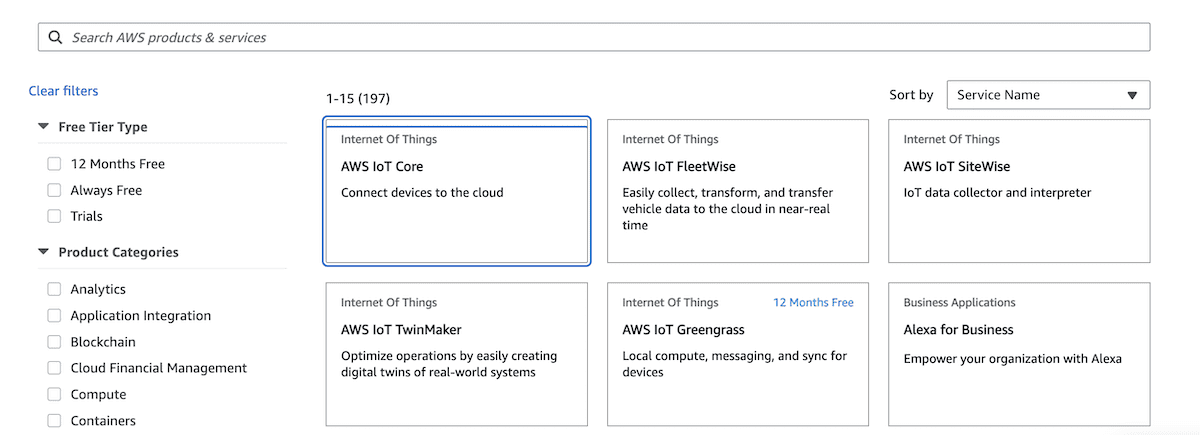Screen dimensions: 1200x435
Task: Select the Analytics category checkbox
Action: pyautogui.click(x=54, y=289)
